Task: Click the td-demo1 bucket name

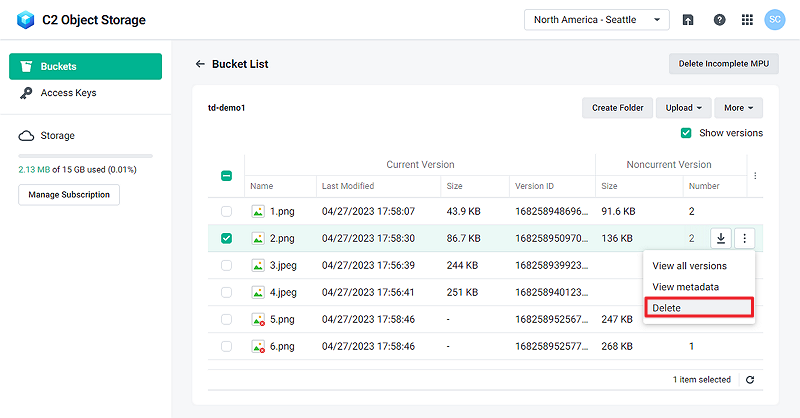Action: [x=227, y=108]
